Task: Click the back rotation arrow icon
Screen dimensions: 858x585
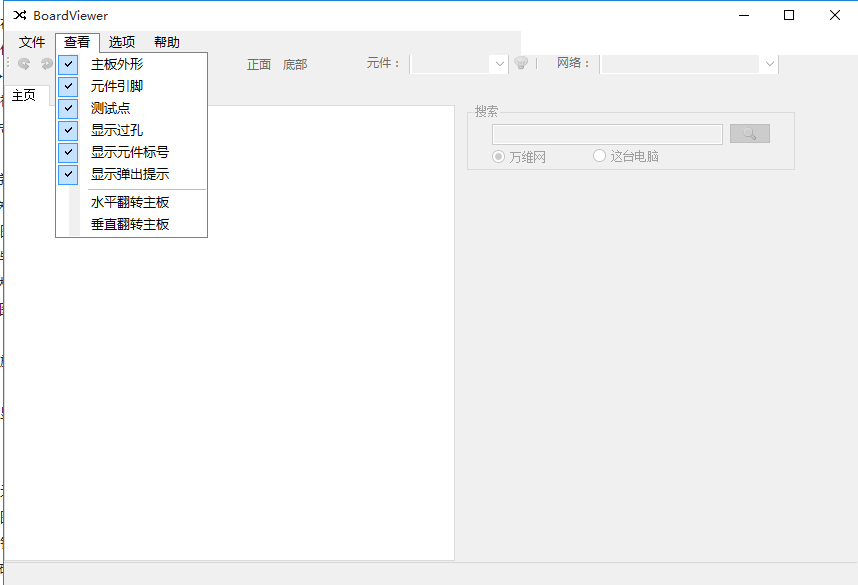Action: pos(22,63)
